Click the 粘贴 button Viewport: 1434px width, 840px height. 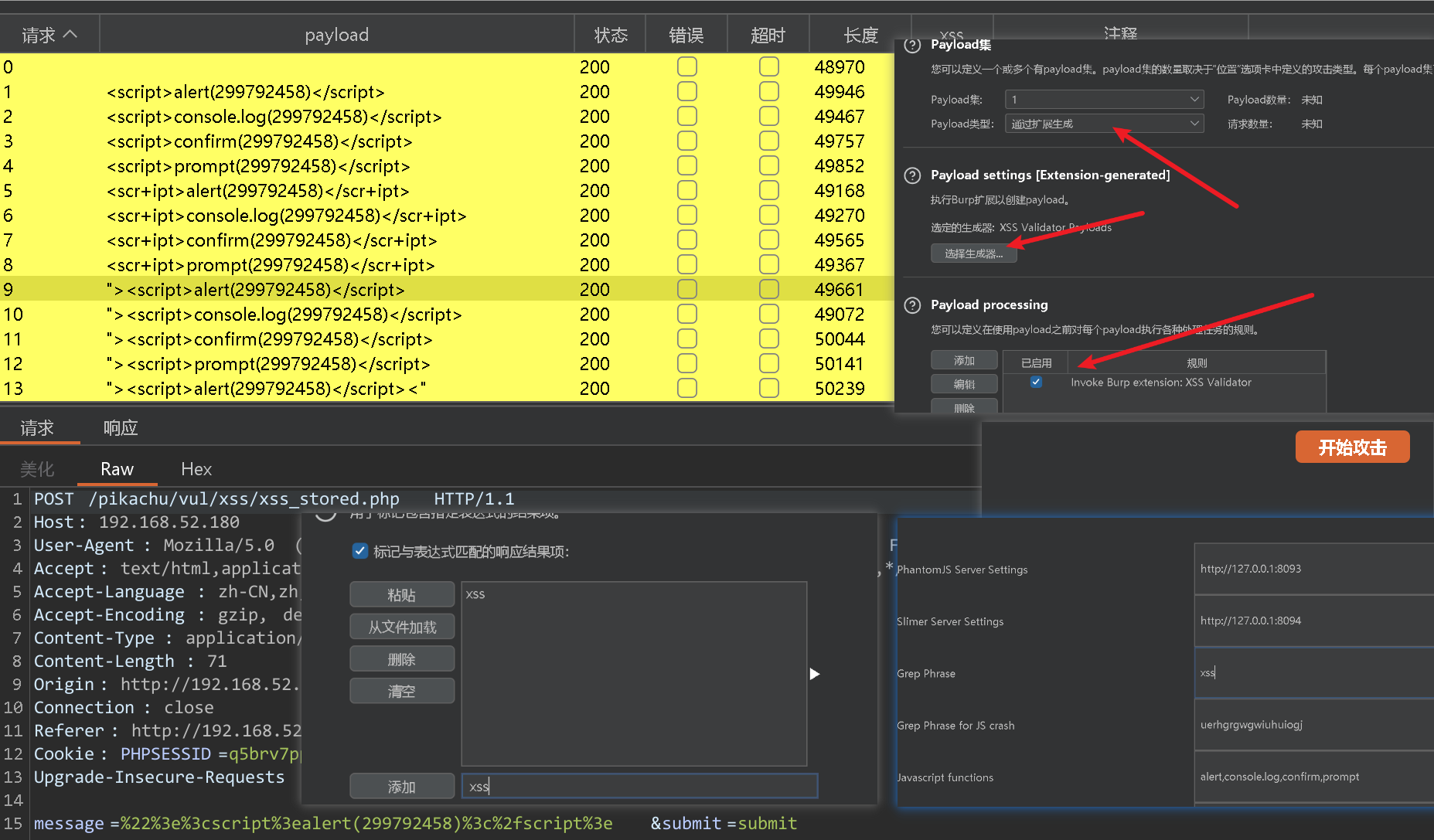[x=402, y=595]
